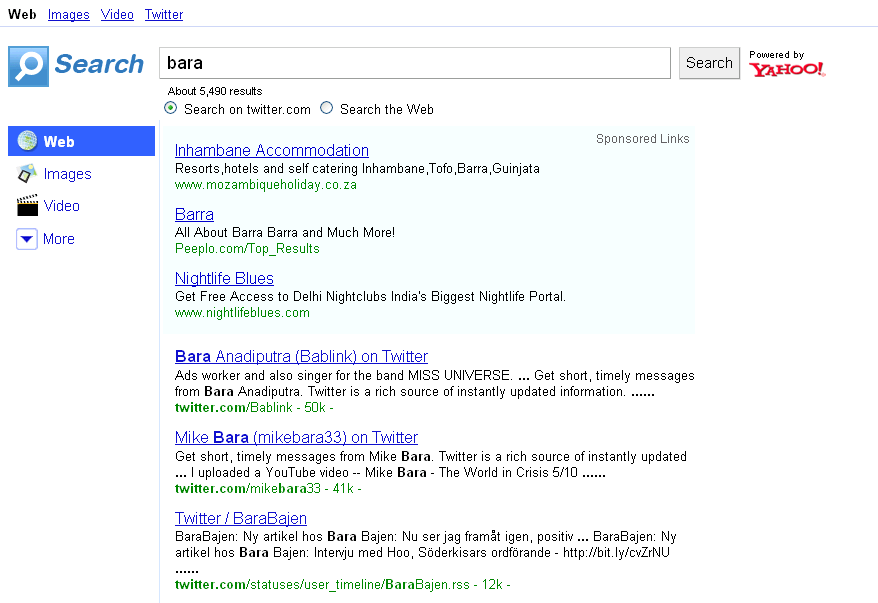The image size is (878, 603).
Task: Open 'Bara Anadiputra (Bablink) on Twitter' result
Action: click(301, 356)
